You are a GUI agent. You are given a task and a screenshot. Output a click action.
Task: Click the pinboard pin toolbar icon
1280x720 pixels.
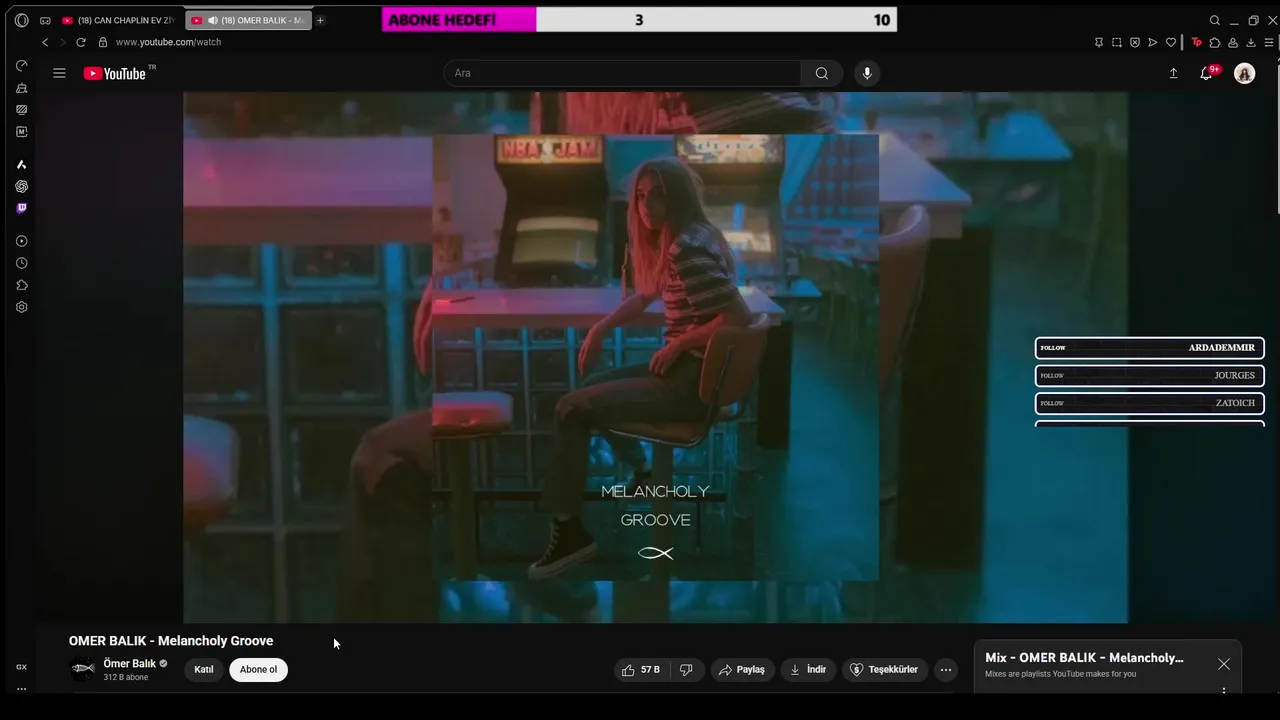(1099, 42)
